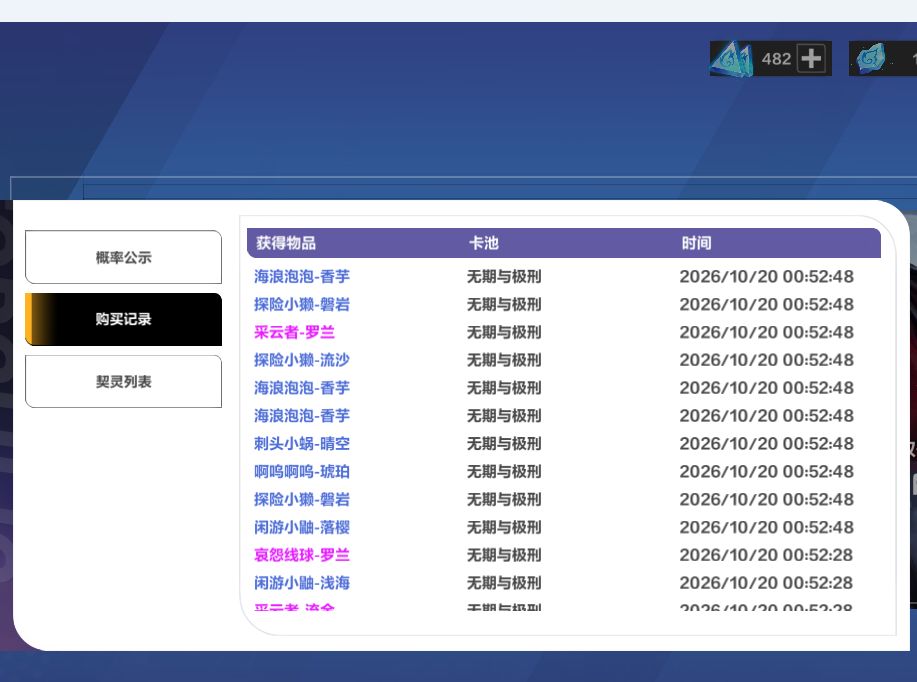Click 无期与极刑 in the 刺头小蜗-晴空 row
Screen dimensions: 917x682
pos(504,443)
